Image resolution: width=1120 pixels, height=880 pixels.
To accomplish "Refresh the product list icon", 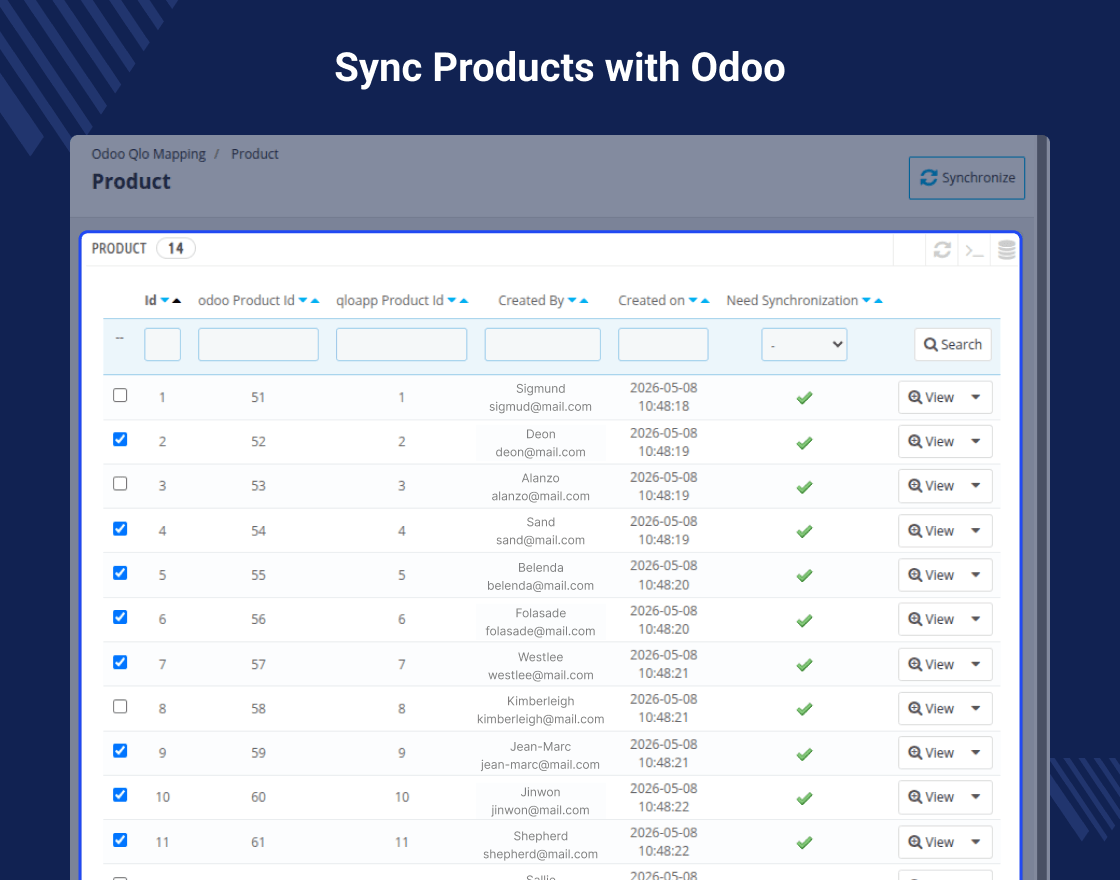I will (942, 249).
